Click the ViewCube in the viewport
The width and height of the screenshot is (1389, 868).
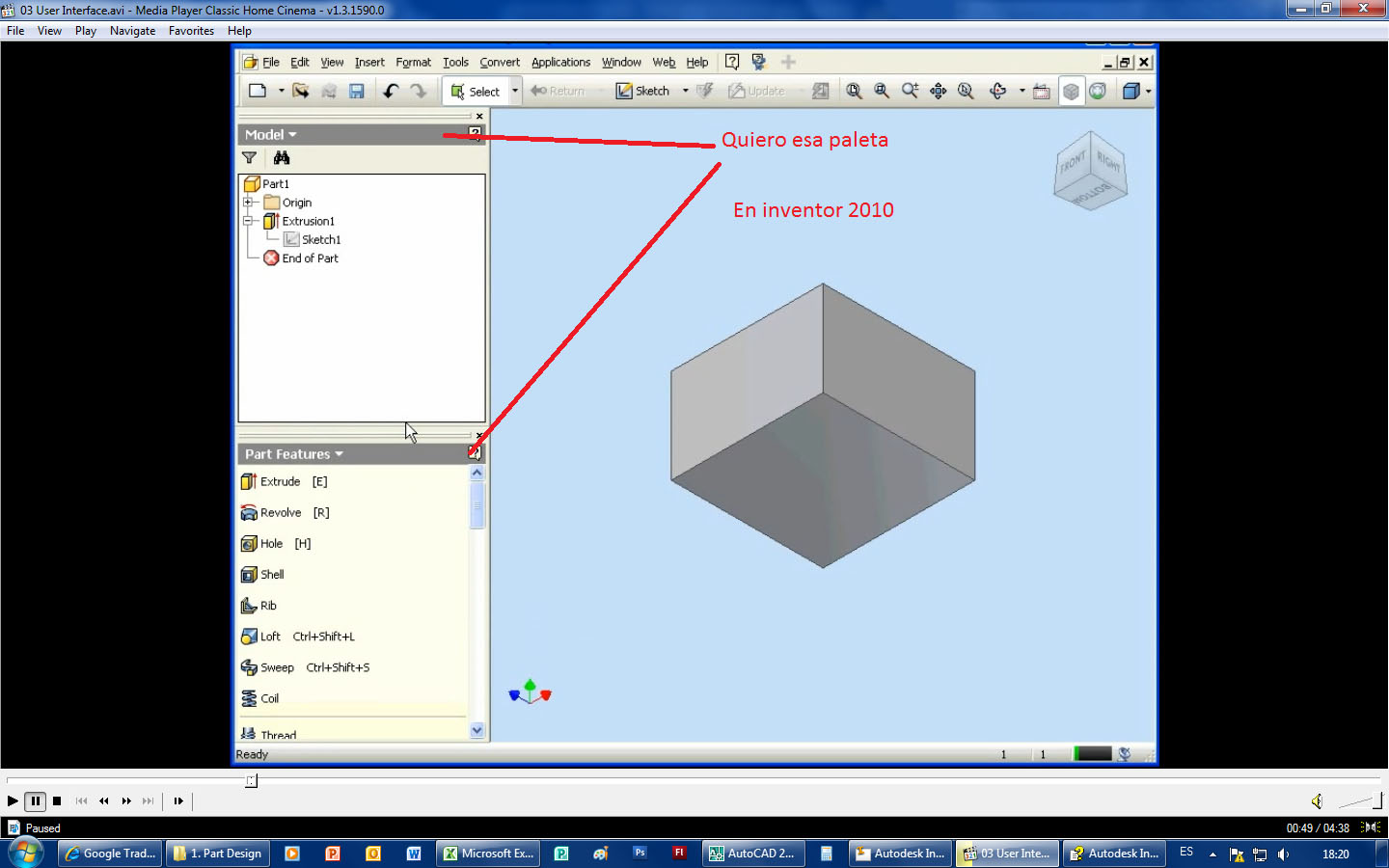click(x=1090, y=171)
